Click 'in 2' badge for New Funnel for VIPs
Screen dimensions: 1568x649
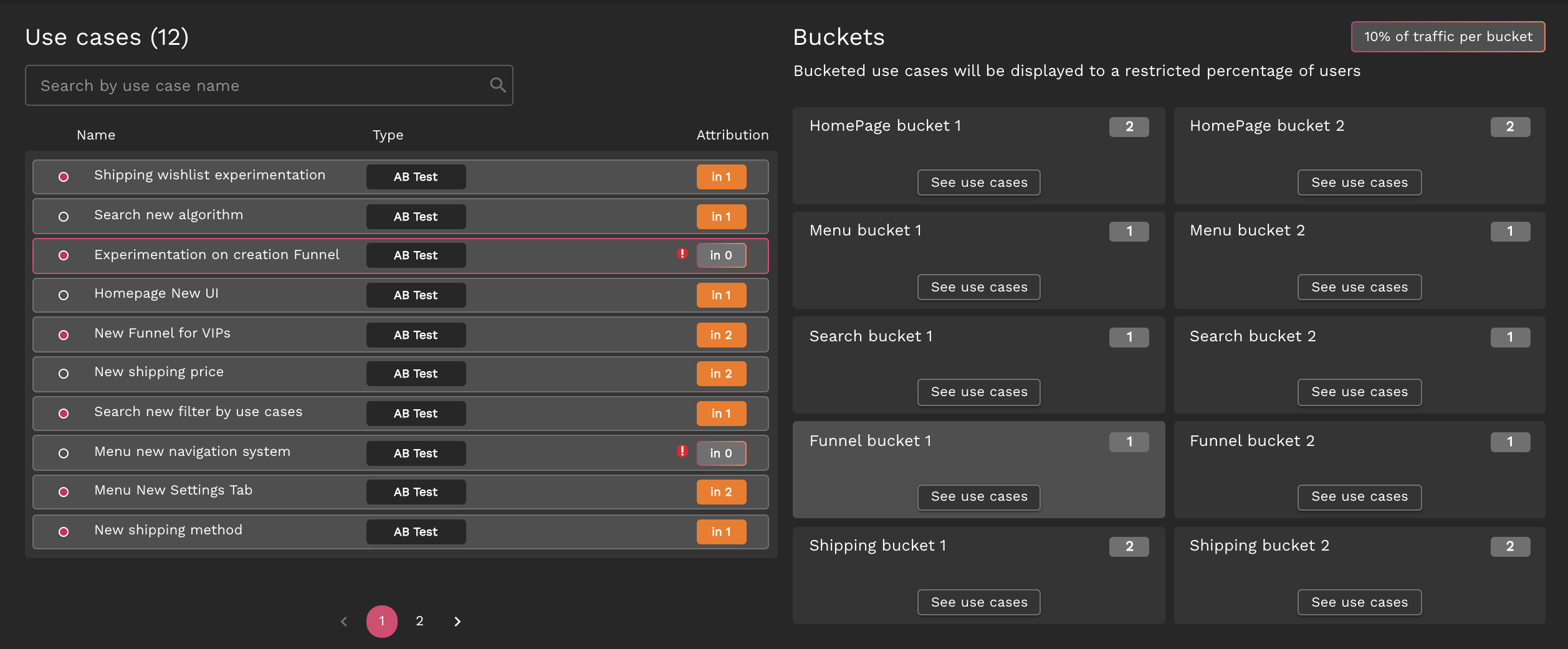pyautogui.click(x=721, y=335)
